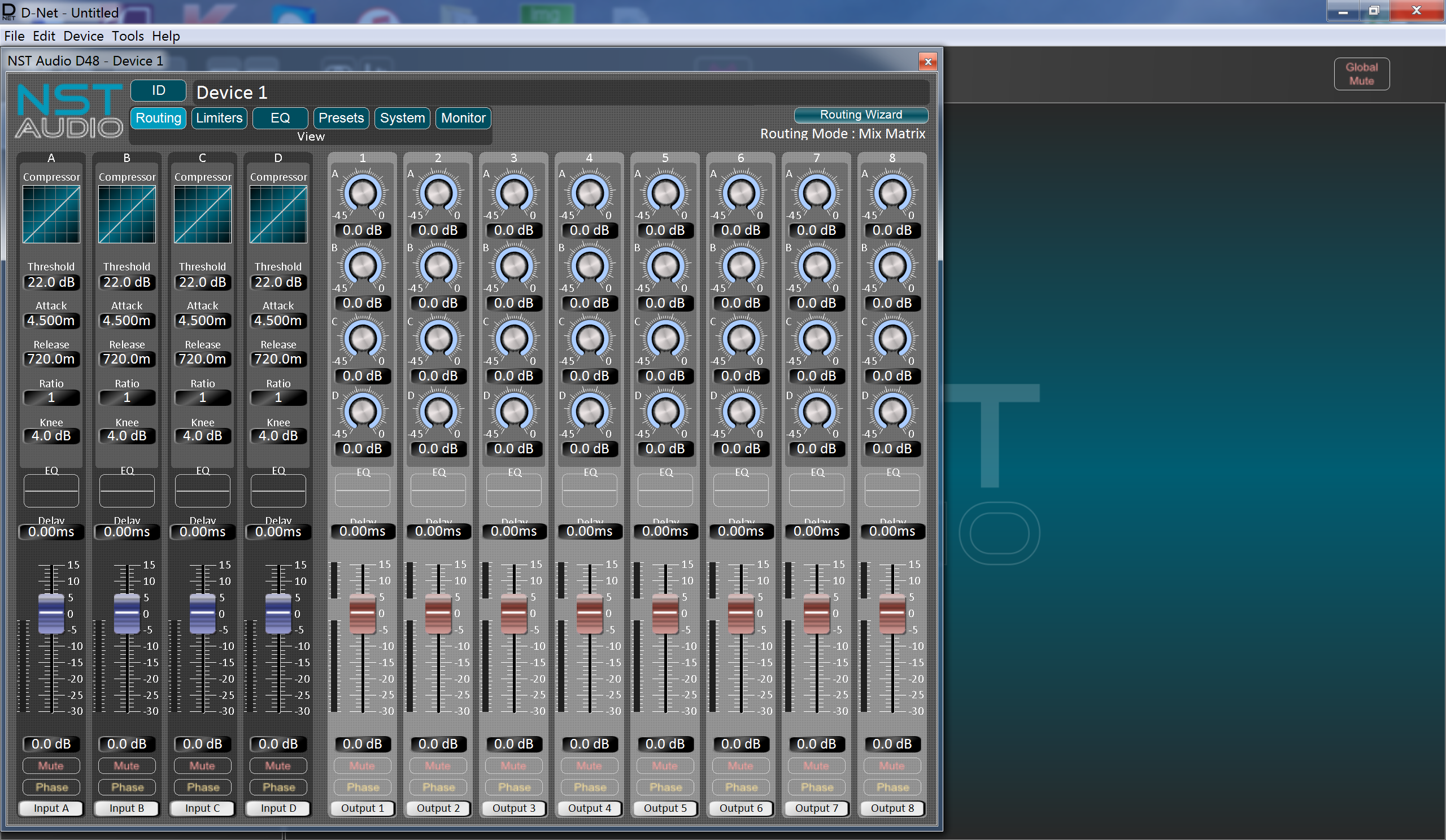The width and height of the screenshot is (1446, 840).
Task: Click the NST Audio logo
Action: [x=69, y=111]
